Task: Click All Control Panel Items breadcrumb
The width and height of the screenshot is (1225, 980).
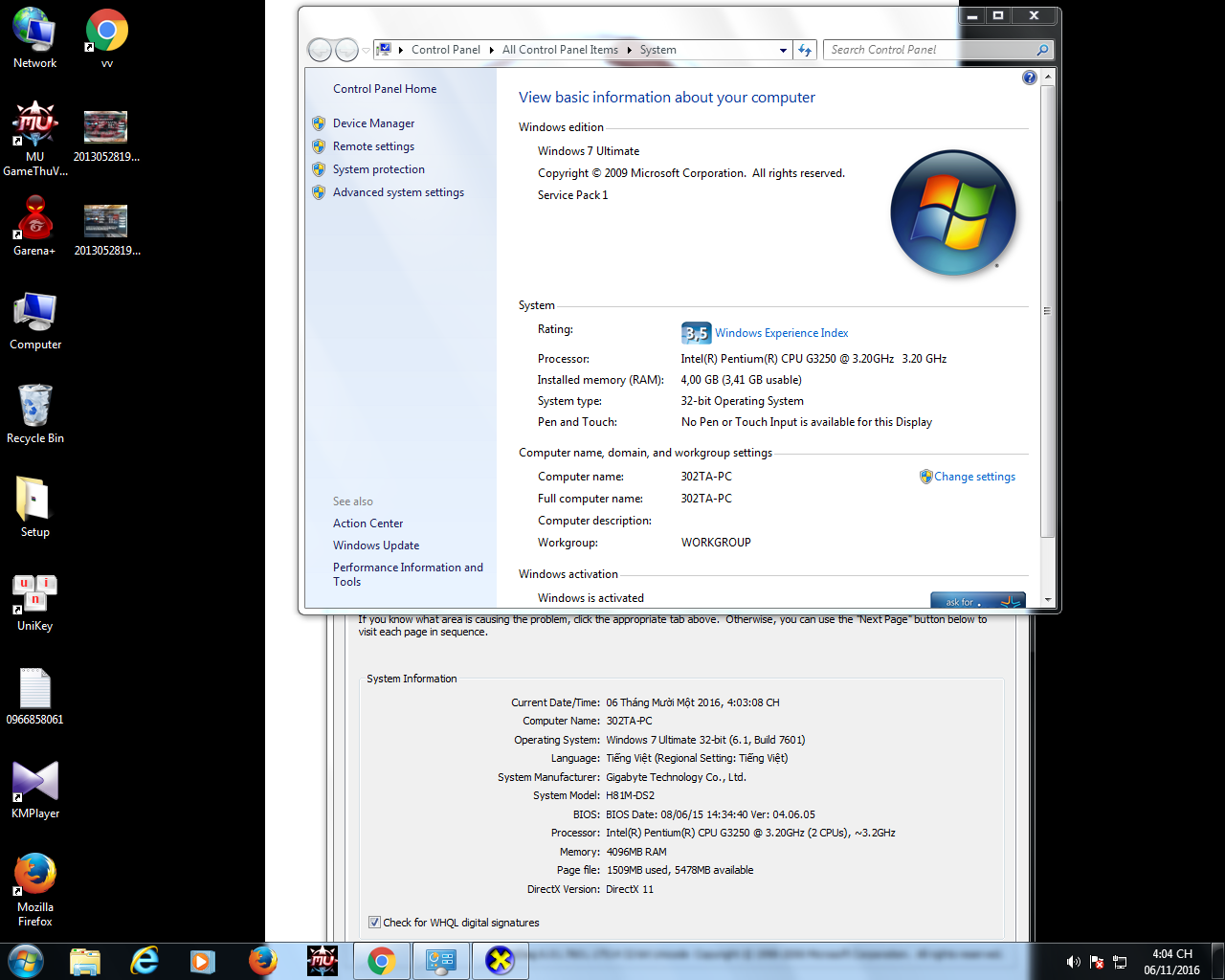Action: click(x=560, y=50)
